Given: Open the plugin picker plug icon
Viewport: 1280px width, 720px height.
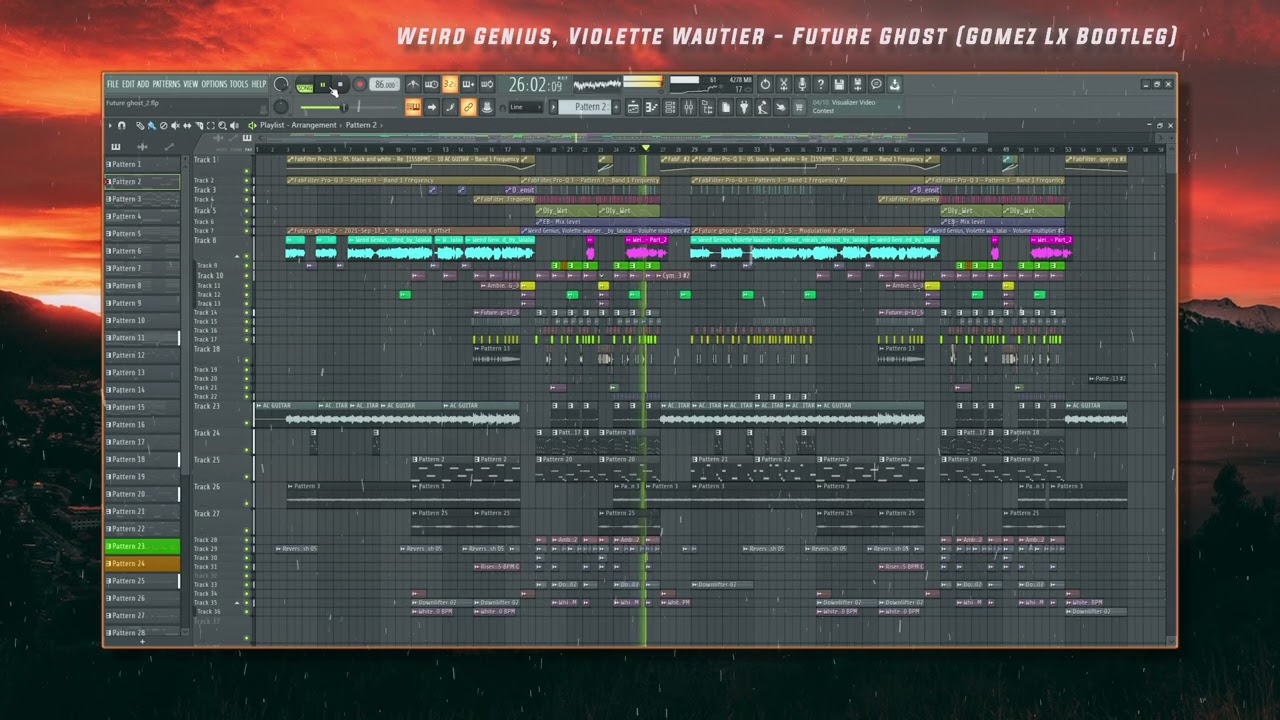Looking at the screenshot, I should click(743, 107).
